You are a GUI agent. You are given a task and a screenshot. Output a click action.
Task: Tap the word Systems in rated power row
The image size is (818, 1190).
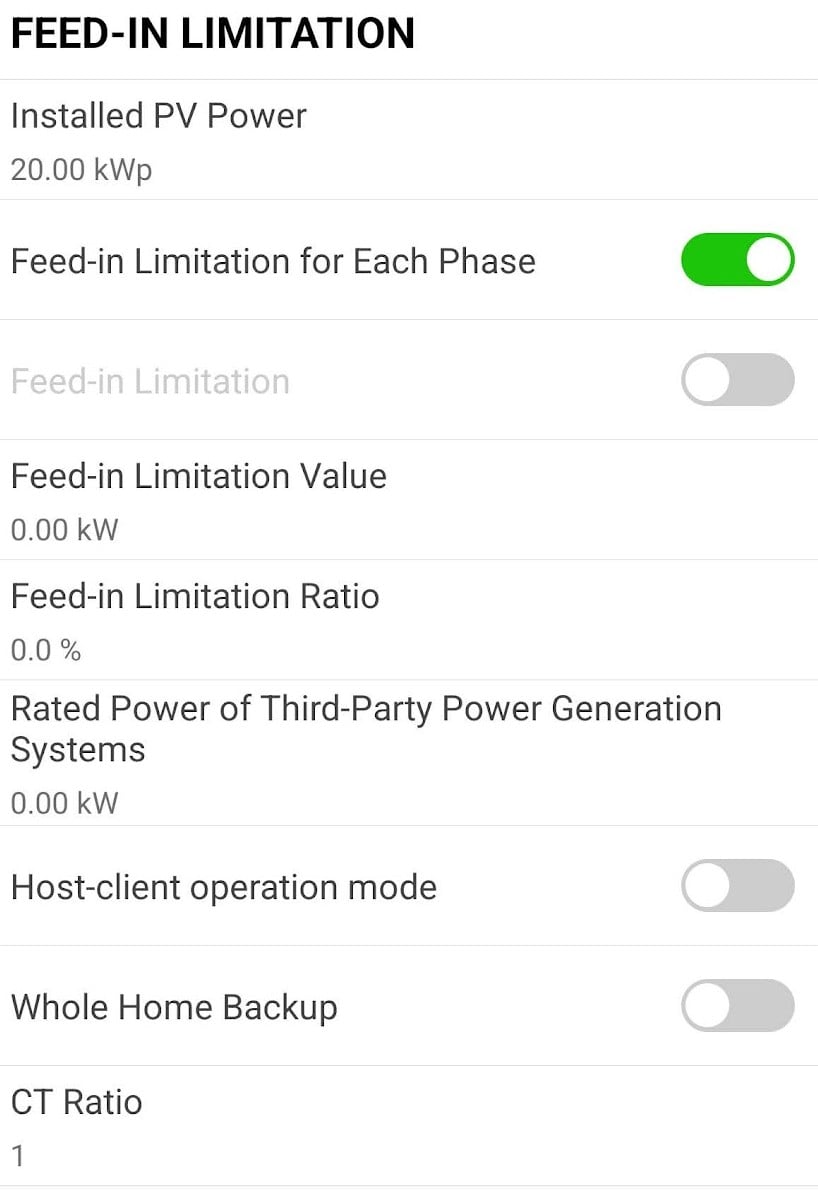(x=78, y=751)
